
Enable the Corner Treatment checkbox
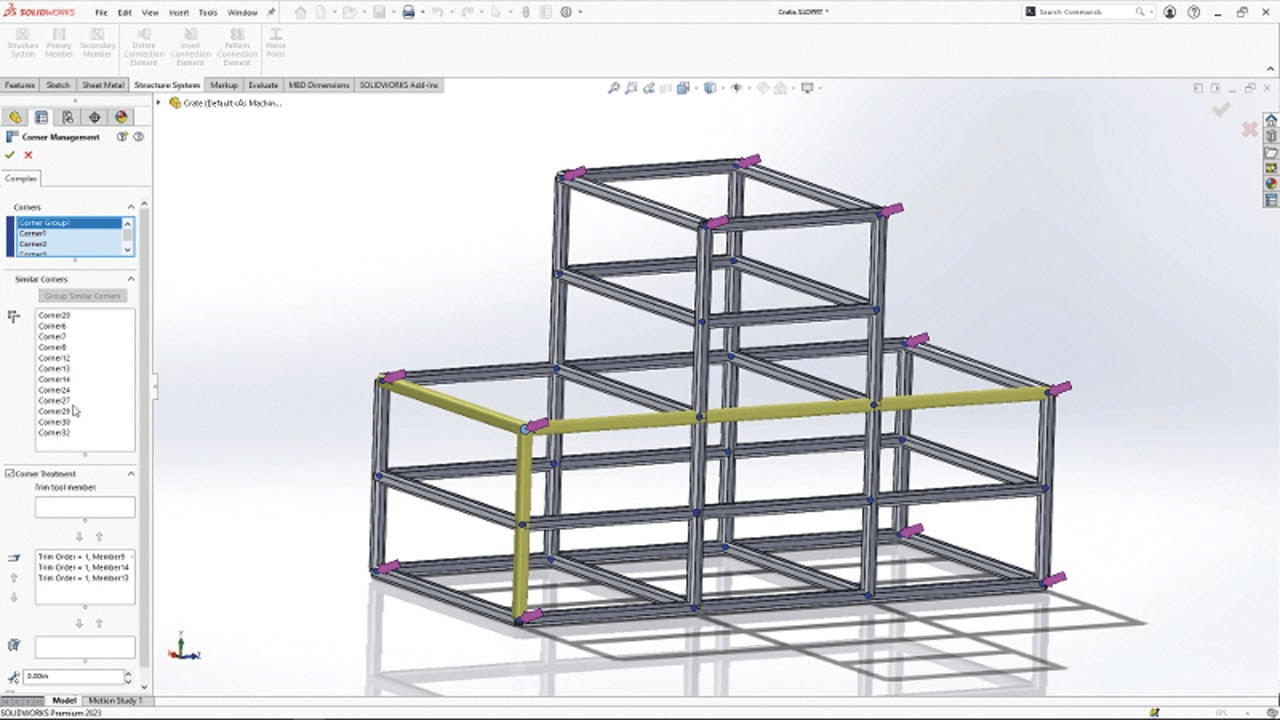click(8, 473)
